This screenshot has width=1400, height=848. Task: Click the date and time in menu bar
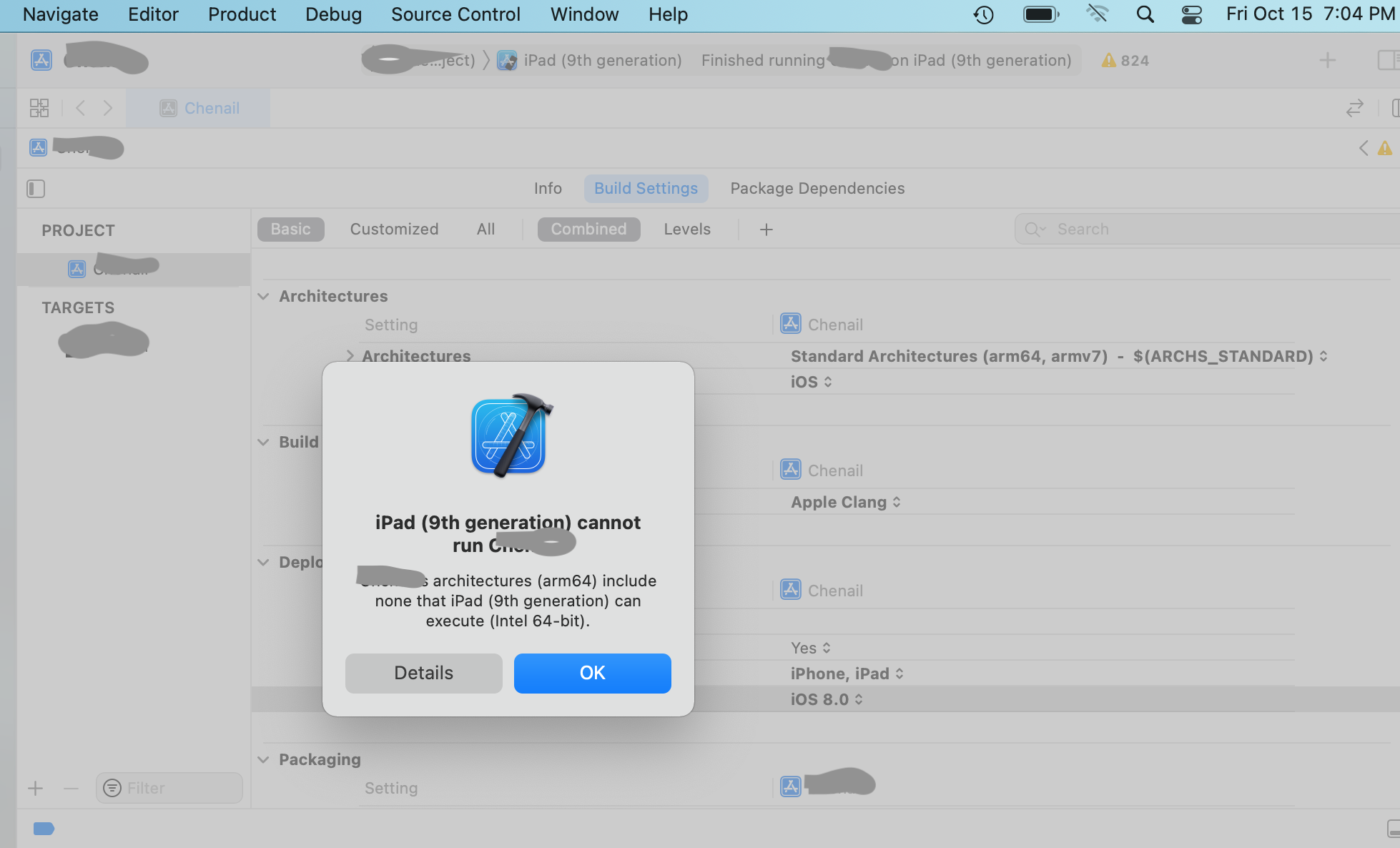[x=1310, y=14]
